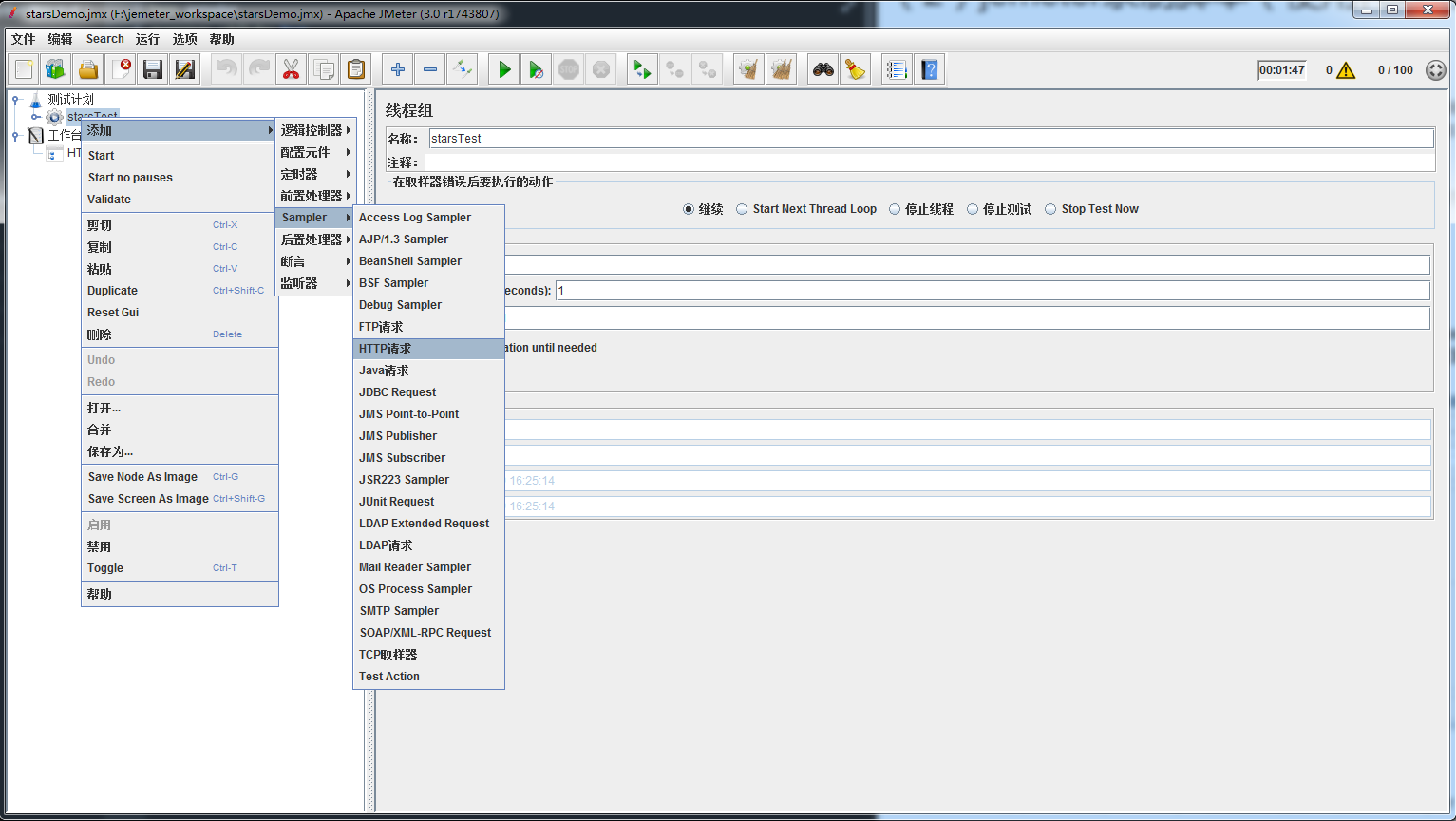The image size is (1456, 821).
Task: Open the 逻辑控制器 submenu
Action: pyautogui.click(x=314, y=130)
